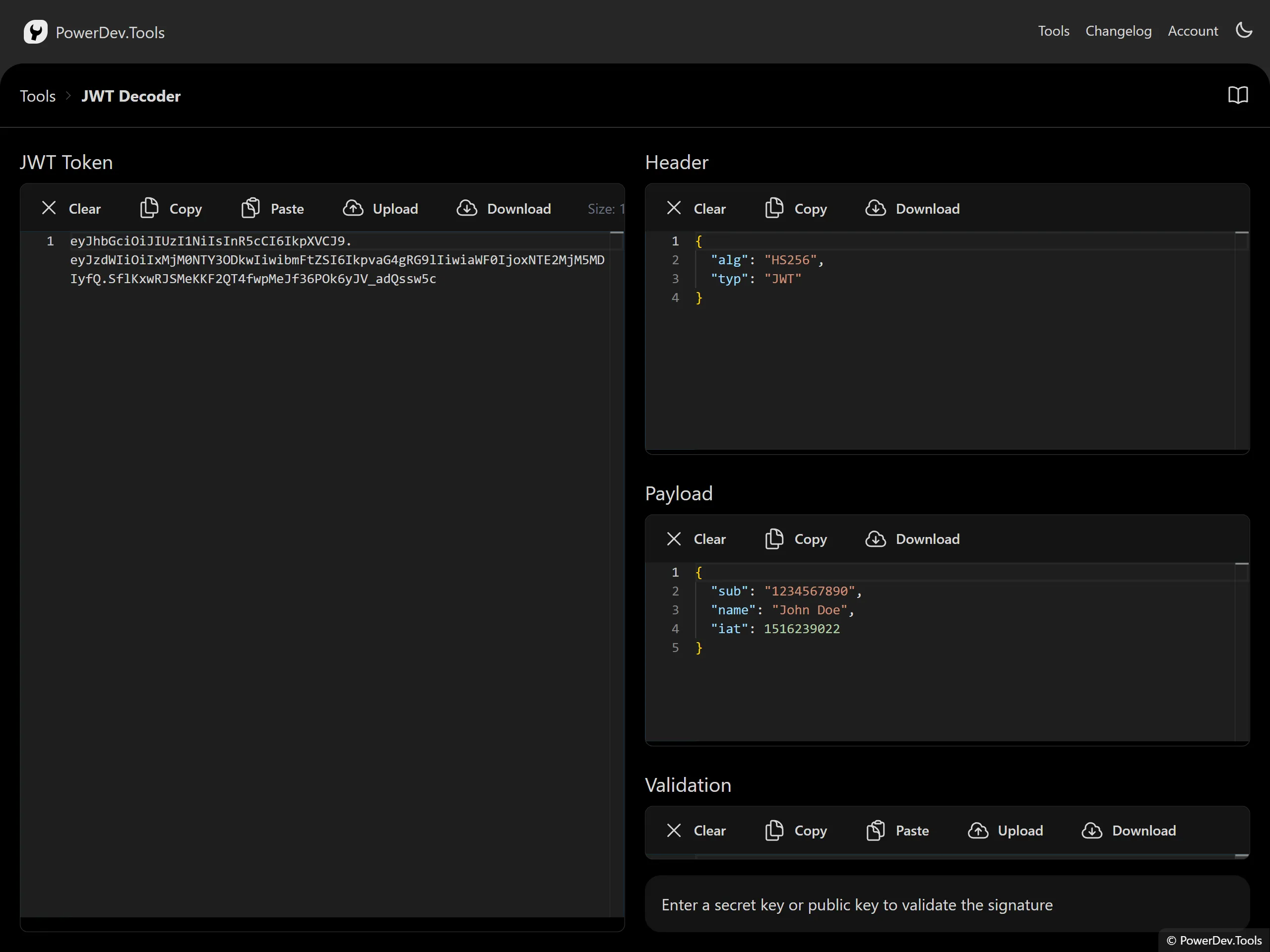This screenshot has width=1270, height=952.
Task: Clear the Payload panel
Action: [x=696, y=539]
